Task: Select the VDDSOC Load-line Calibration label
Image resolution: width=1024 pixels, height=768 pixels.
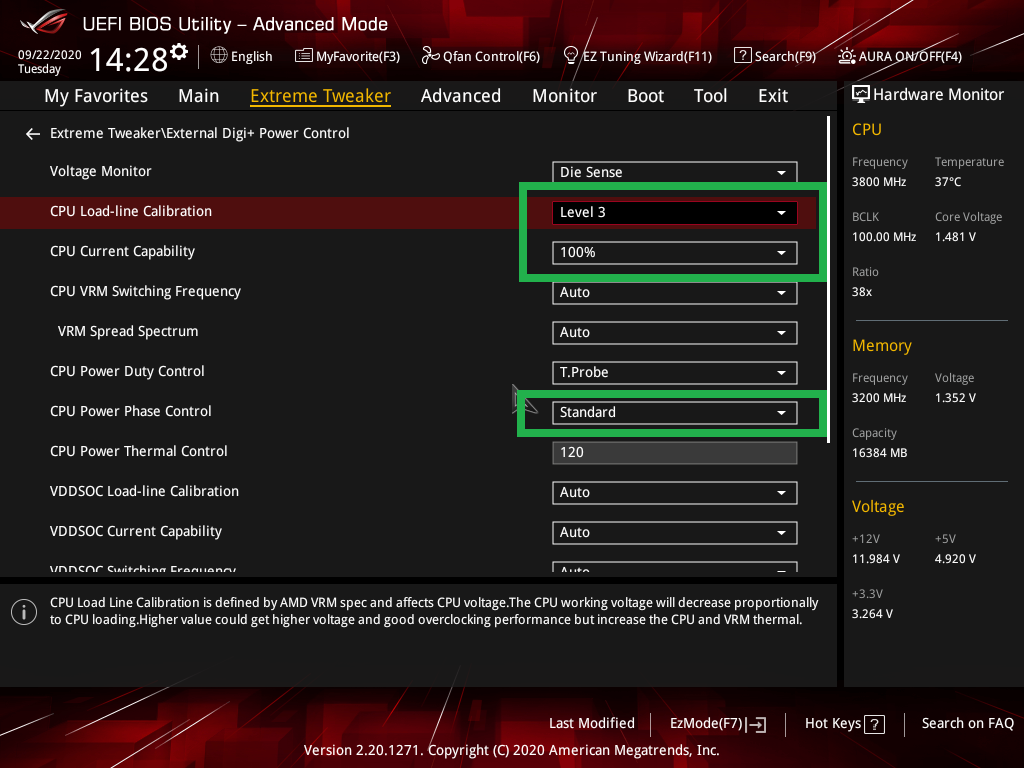Action: [x=144, y=491]
